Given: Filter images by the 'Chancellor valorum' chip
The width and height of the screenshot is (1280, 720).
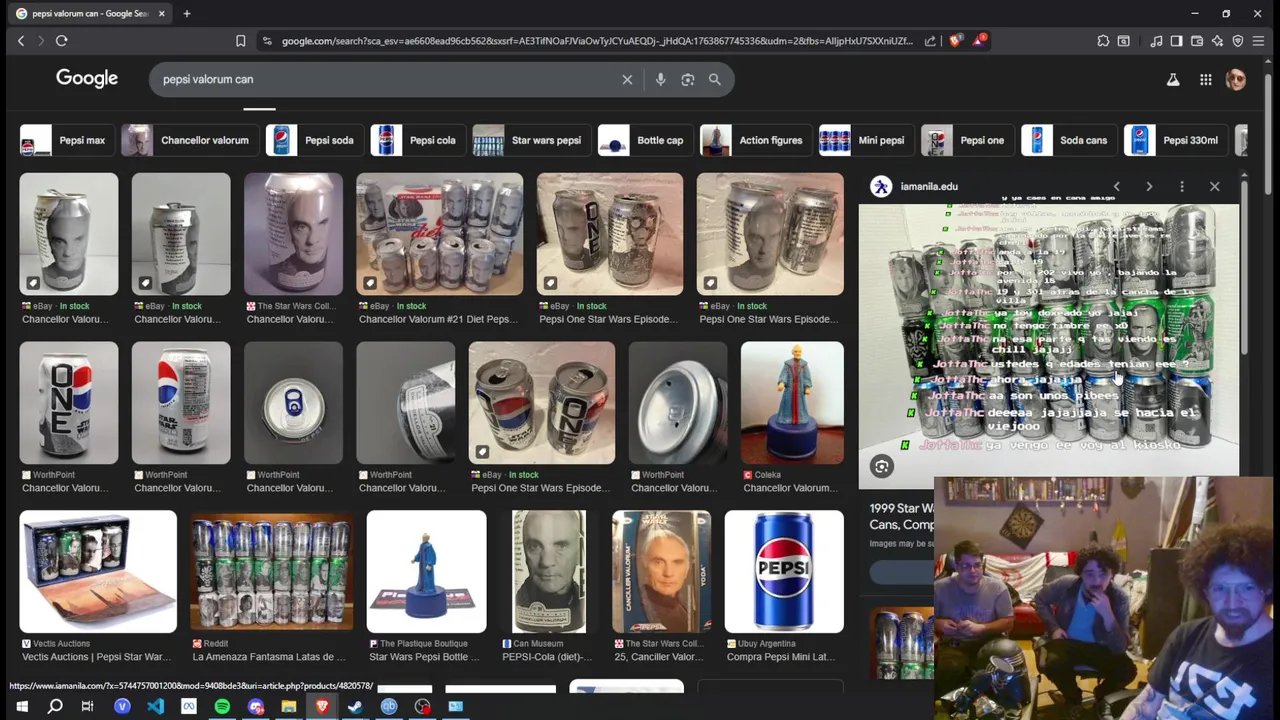Looking at the screenshot, I should coord(189,140).
